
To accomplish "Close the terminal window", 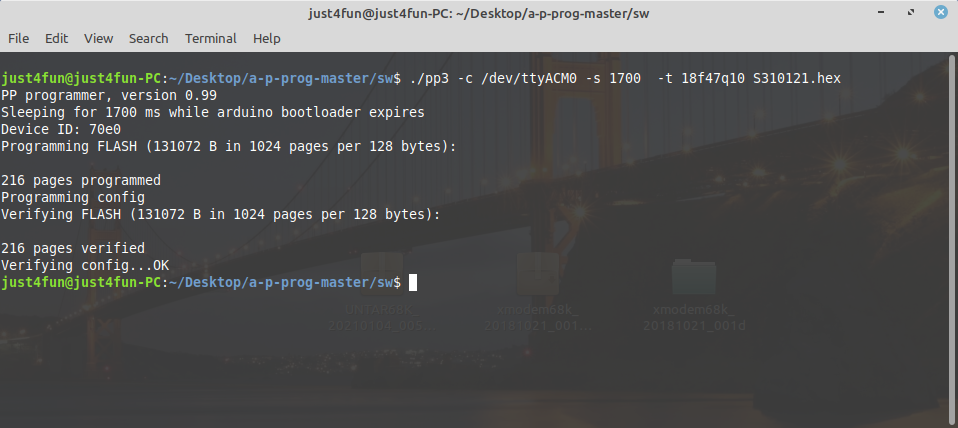I will pos(941,12).
